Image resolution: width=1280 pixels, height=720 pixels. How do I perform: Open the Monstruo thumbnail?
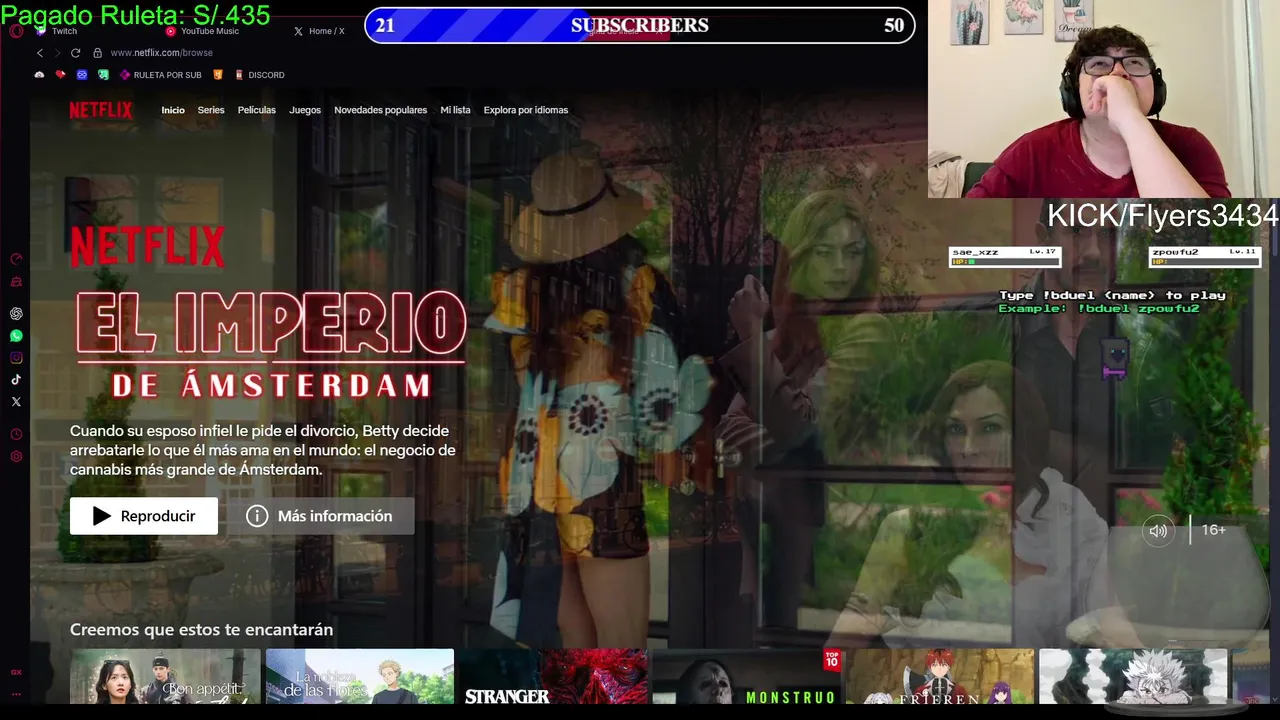(747, 677)
